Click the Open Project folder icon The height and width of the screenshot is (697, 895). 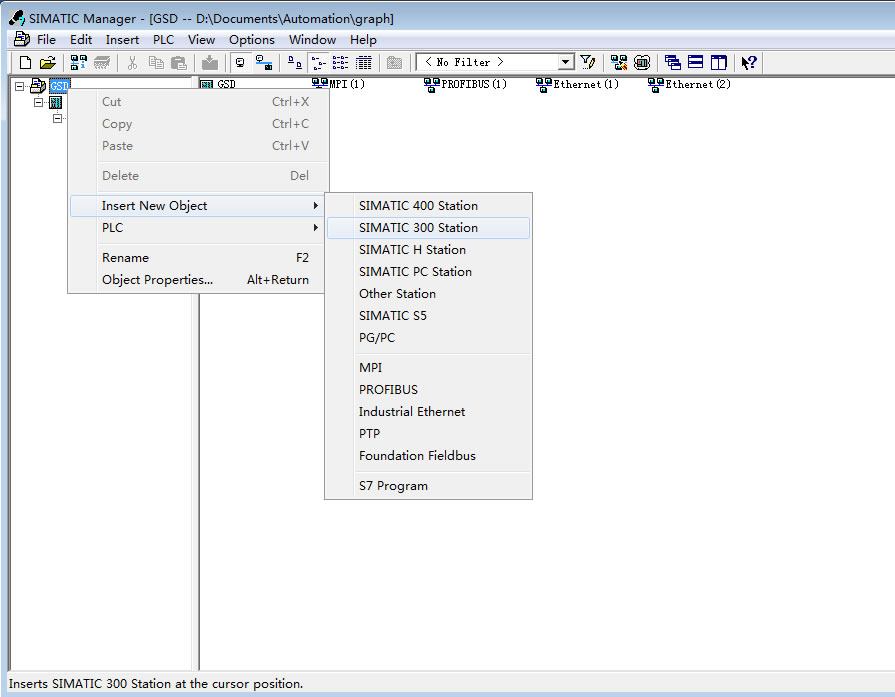[48, 62]
